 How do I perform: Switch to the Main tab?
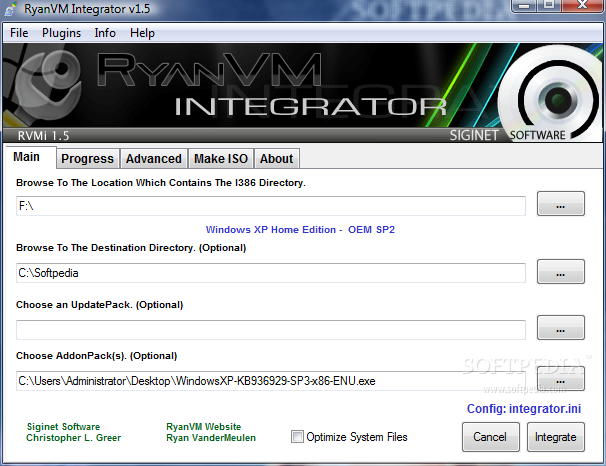pos(31,157)
